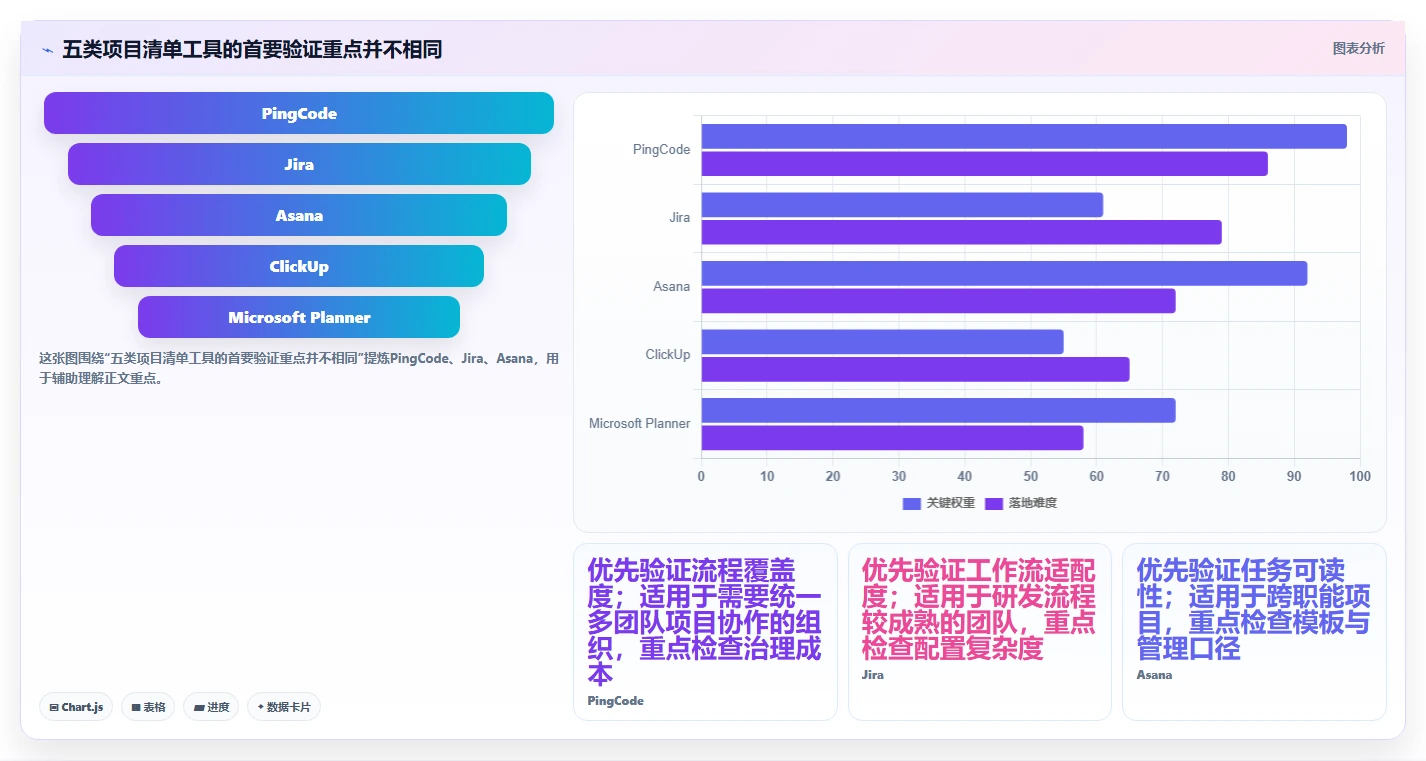Click Microsoft Planner 落地难度 bar
The width and height of the screenshot is (1426, 761).
point(892,438)
